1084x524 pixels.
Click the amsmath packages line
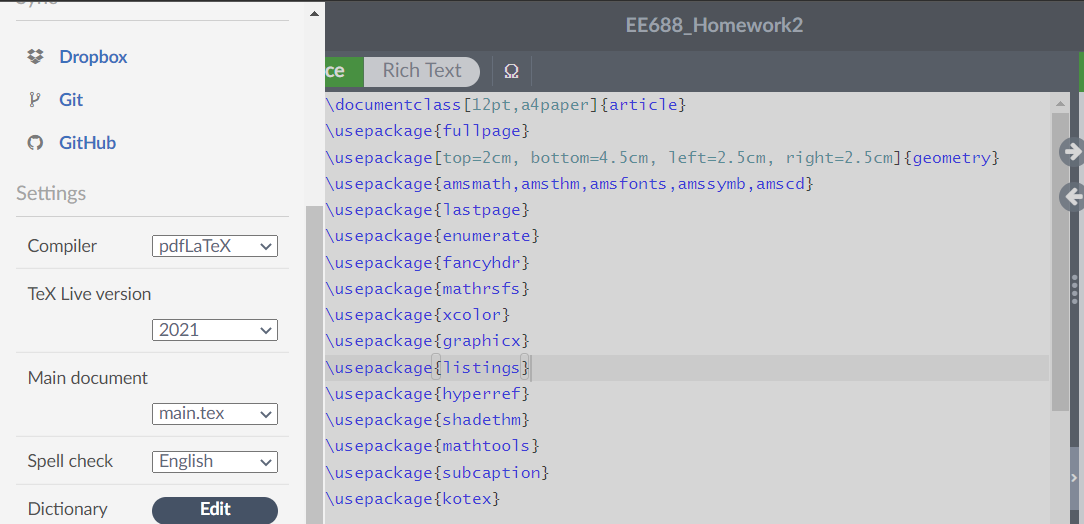(570, 184)
